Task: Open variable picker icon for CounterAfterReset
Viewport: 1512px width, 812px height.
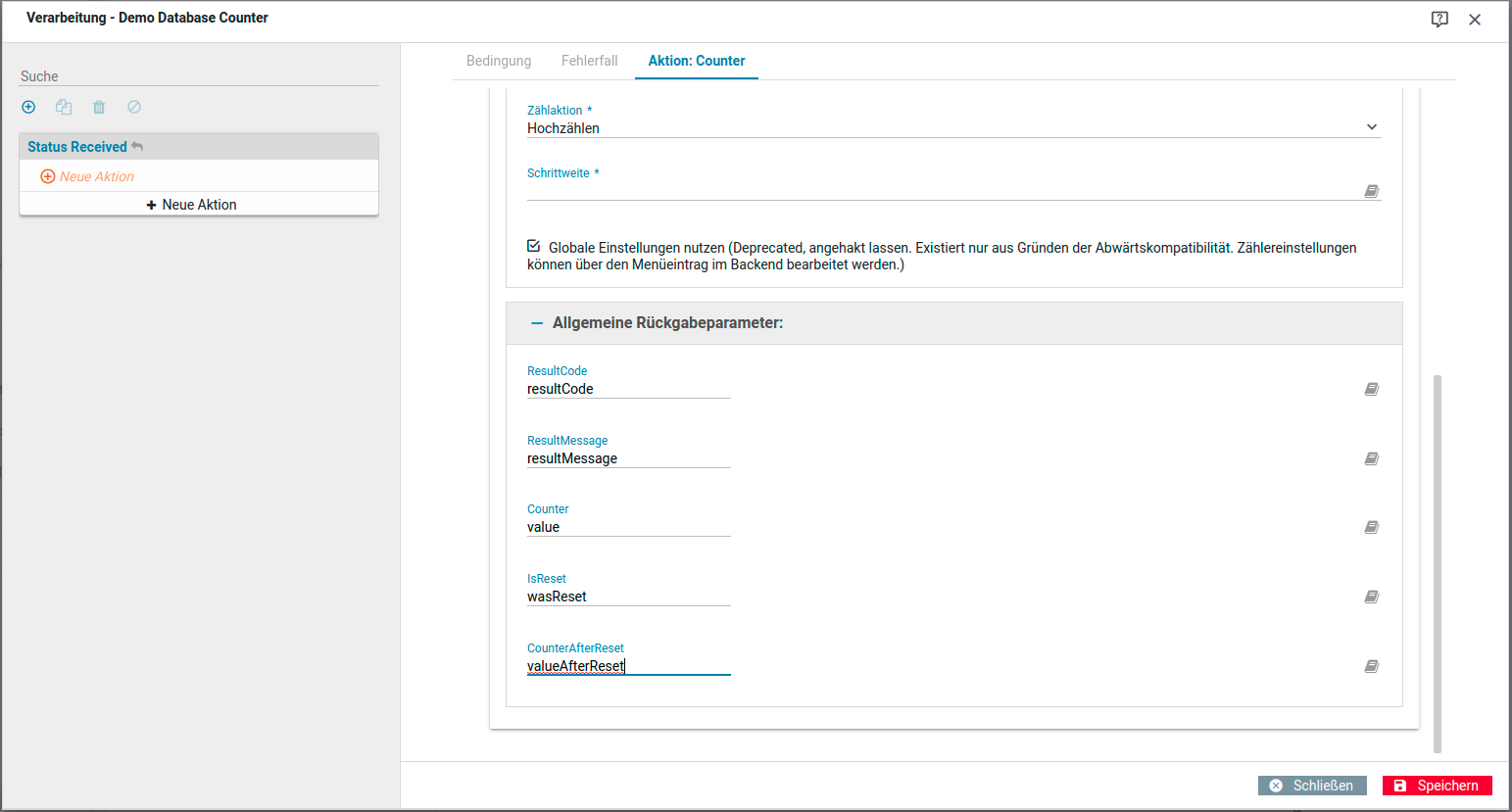Action: coord(1372,666)
